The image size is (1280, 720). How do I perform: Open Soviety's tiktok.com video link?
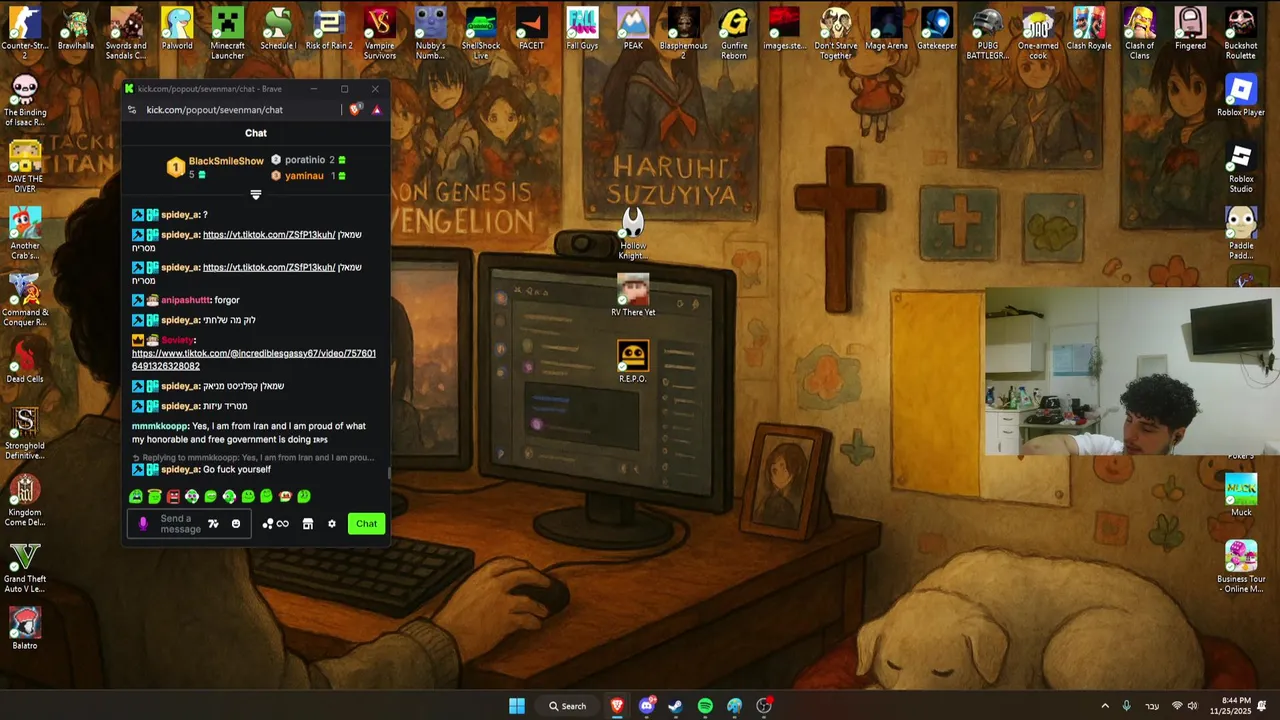click(254, 359)
